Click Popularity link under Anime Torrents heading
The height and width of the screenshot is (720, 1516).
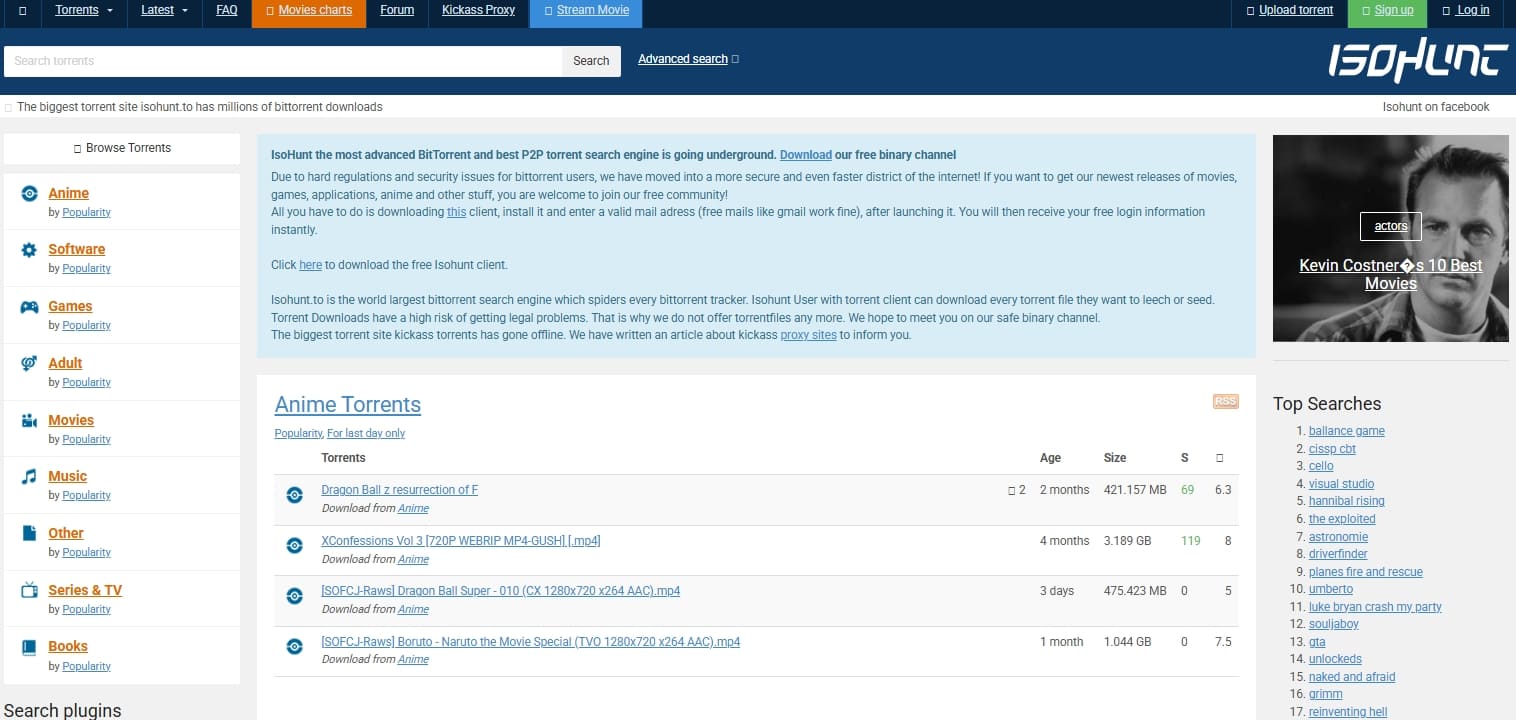click(x=298, y=433)
